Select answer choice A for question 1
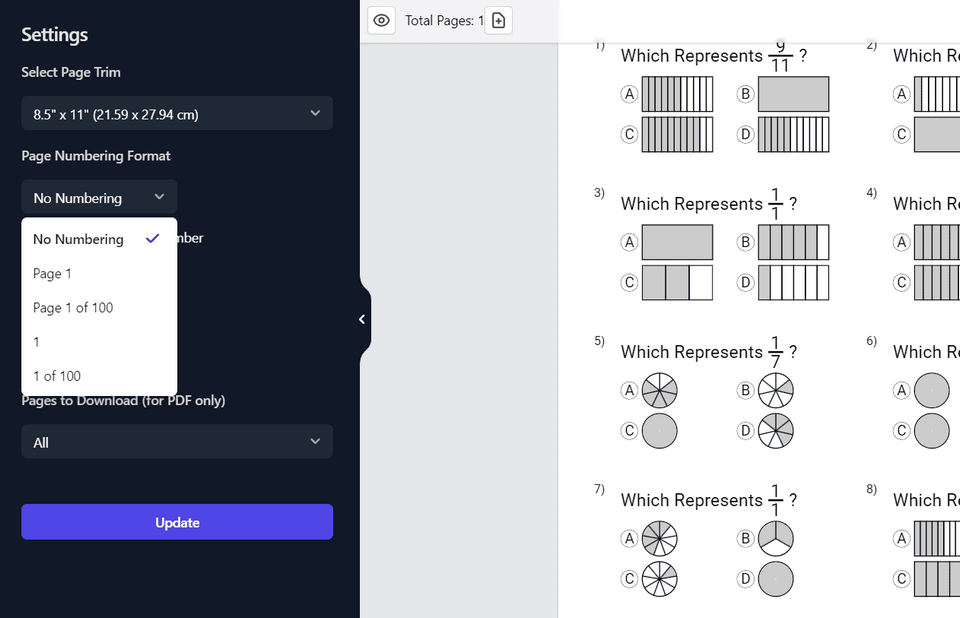 628,93
